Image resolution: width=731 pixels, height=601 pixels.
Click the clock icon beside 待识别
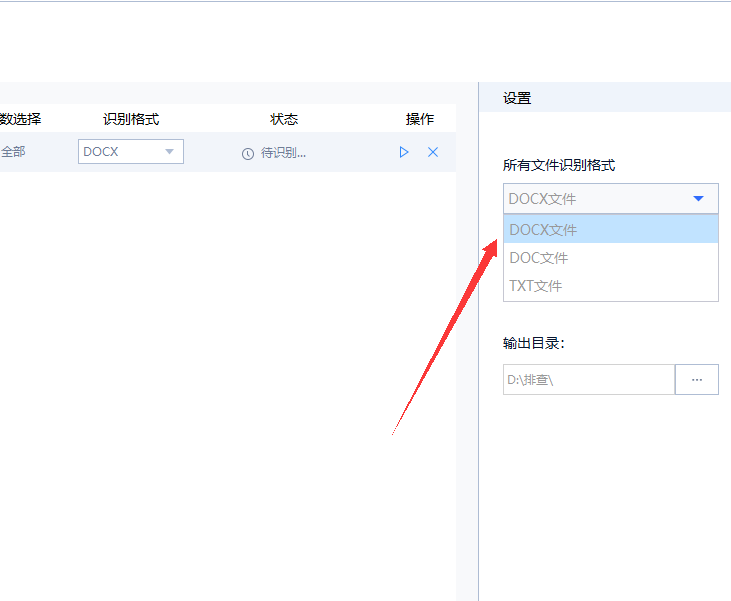tap(248, 153)
